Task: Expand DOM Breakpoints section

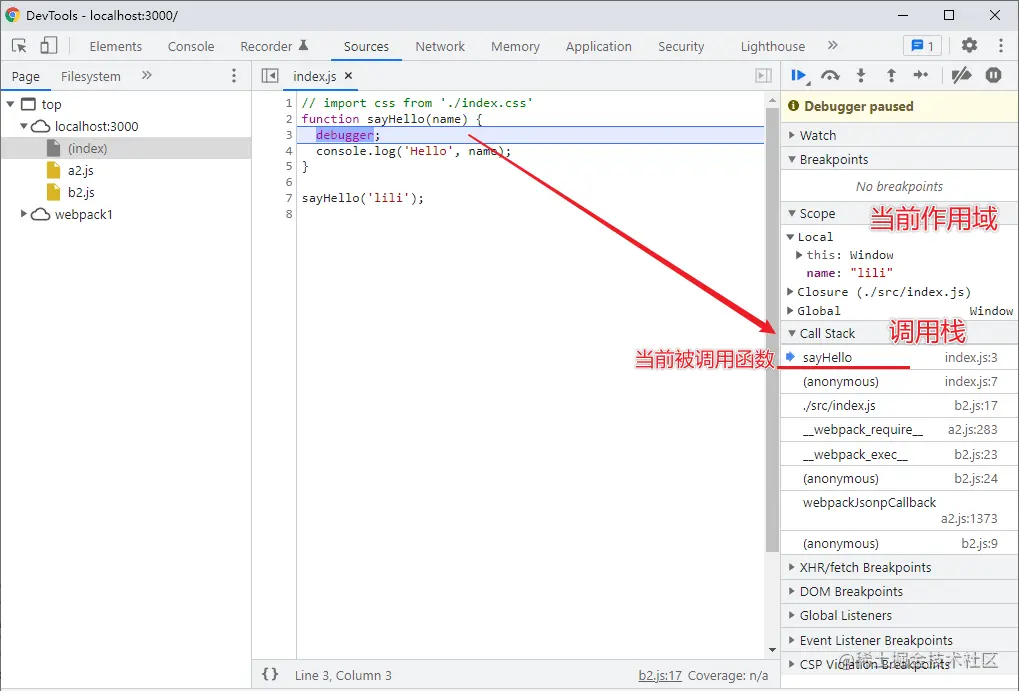Action: (899, 592)
